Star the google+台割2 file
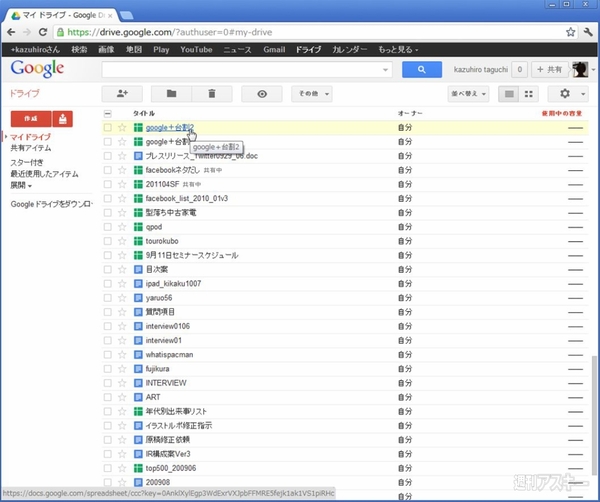600x502 pixels. click(122, 128)
